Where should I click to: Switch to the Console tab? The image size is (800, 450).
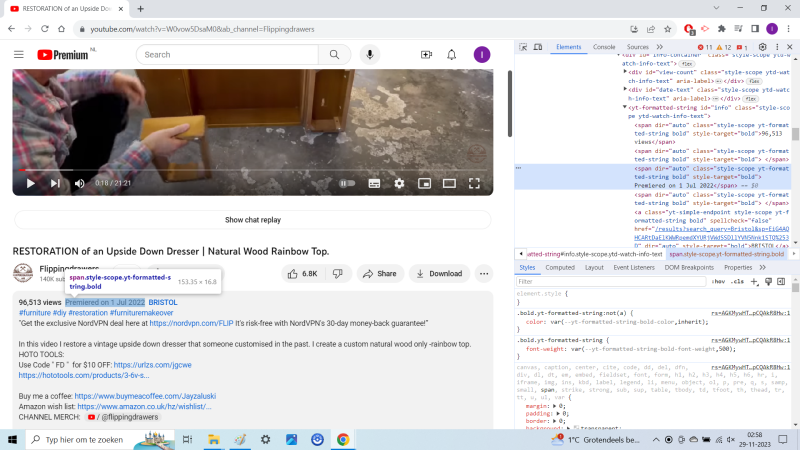coord(604,47)
